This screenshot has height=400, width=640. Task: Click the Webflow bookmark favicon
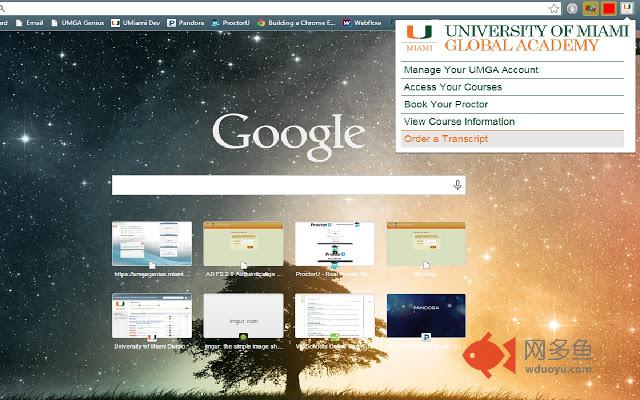pyautogui.click(x=347, y=23)
